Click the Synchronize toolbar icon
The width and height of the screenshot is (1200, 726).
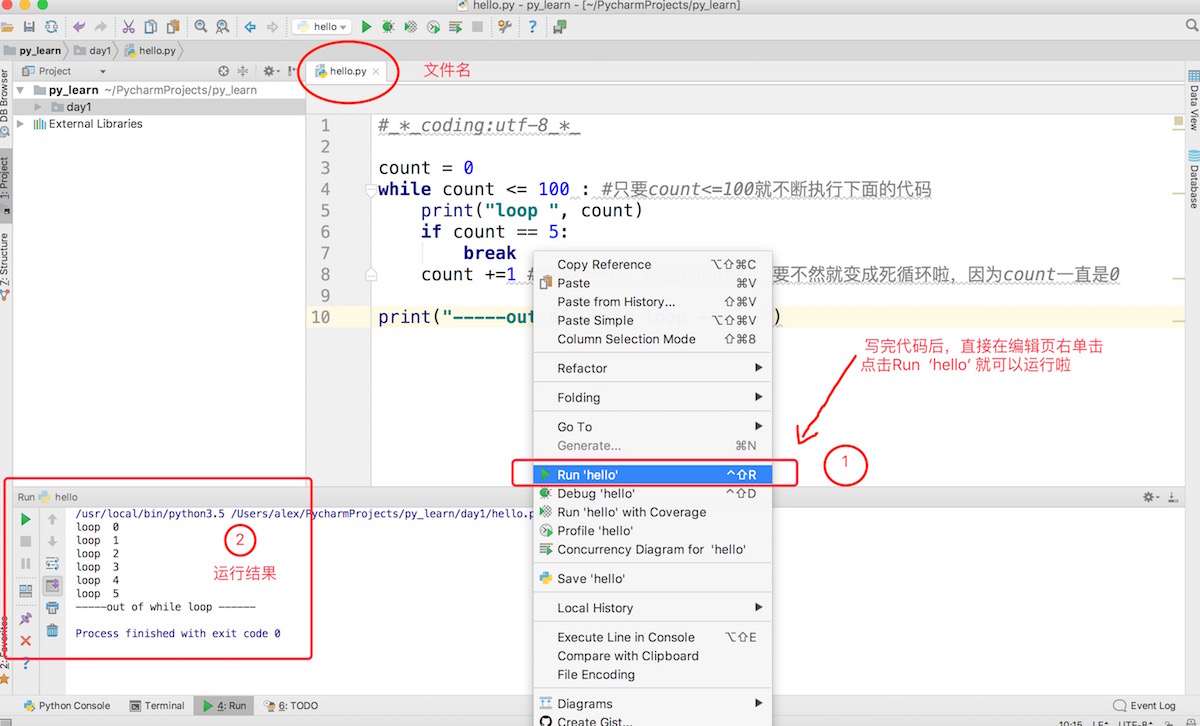[50, 27]
